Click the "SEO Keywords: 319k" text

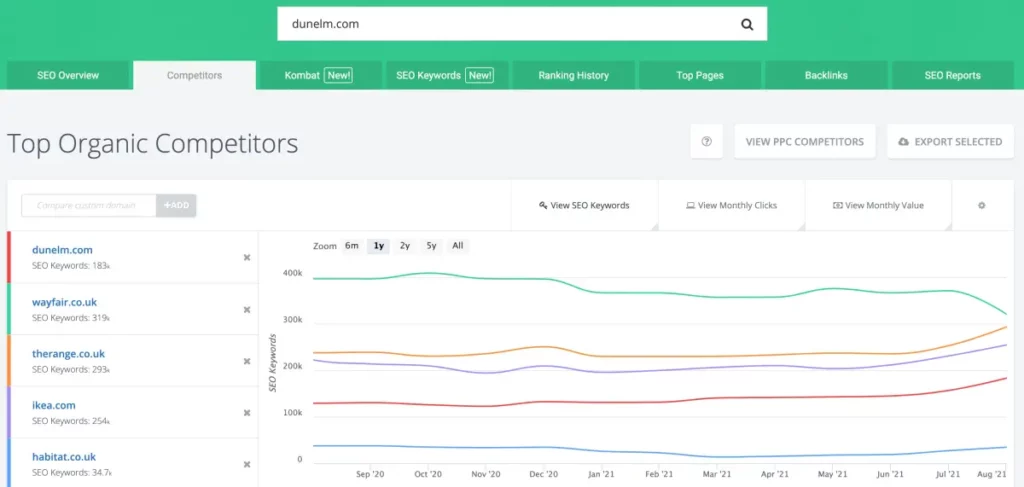pos(71,318)
